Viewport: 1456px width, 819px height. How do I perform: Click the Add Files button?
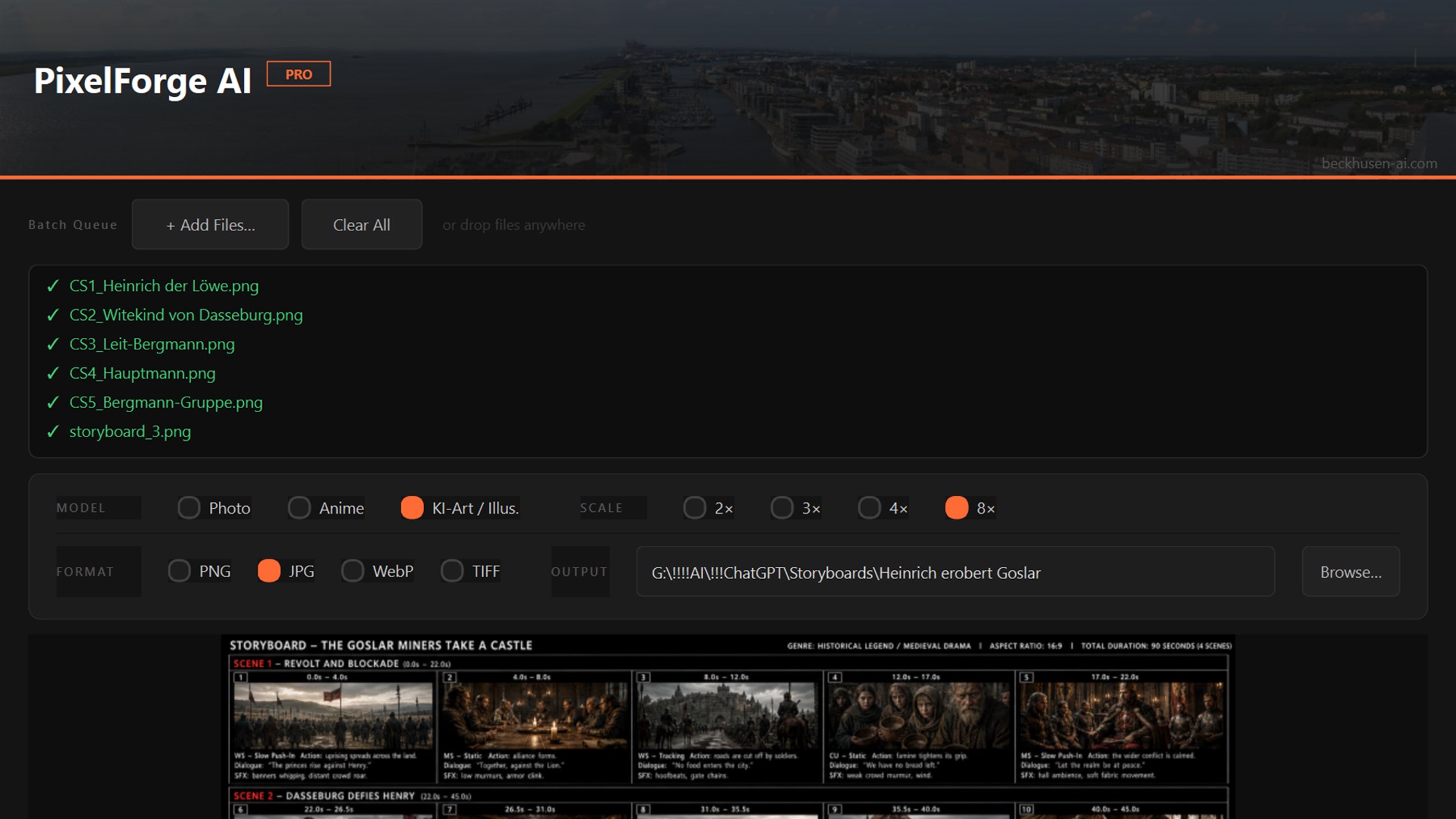click(x=210, y=225)
